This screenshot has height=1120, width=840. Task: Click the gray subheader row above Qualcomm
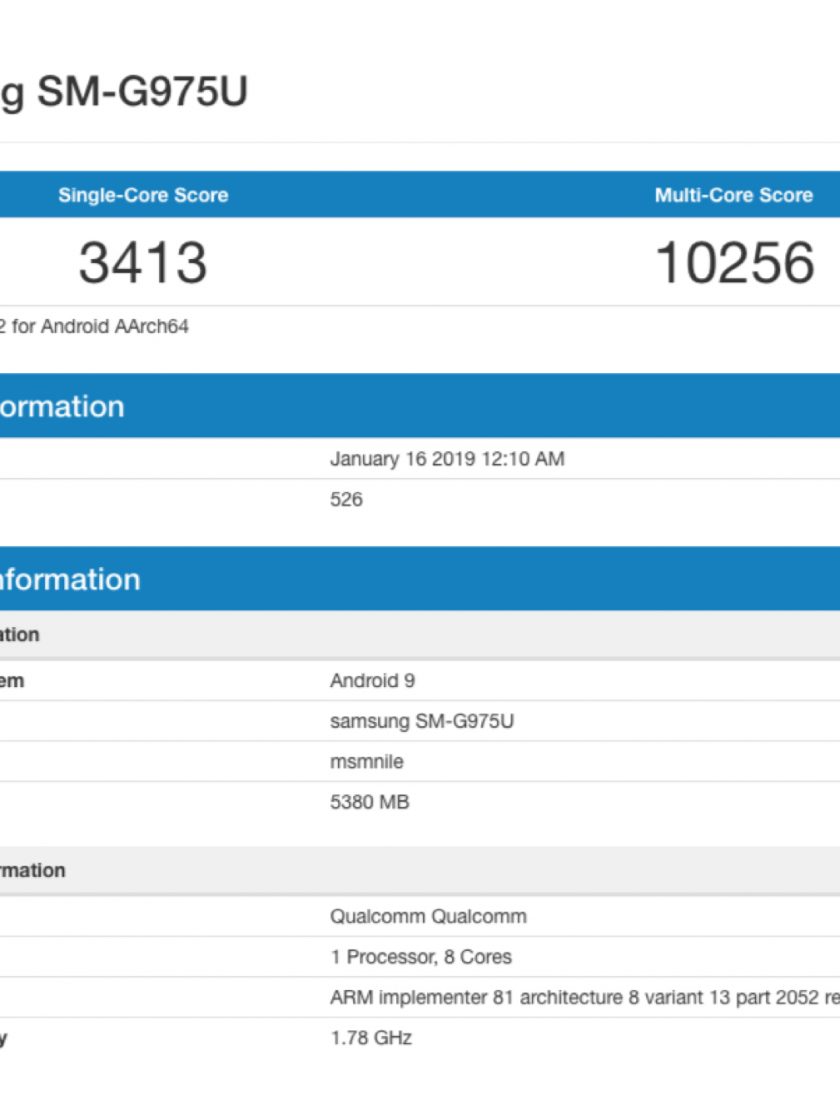point(420,870)
